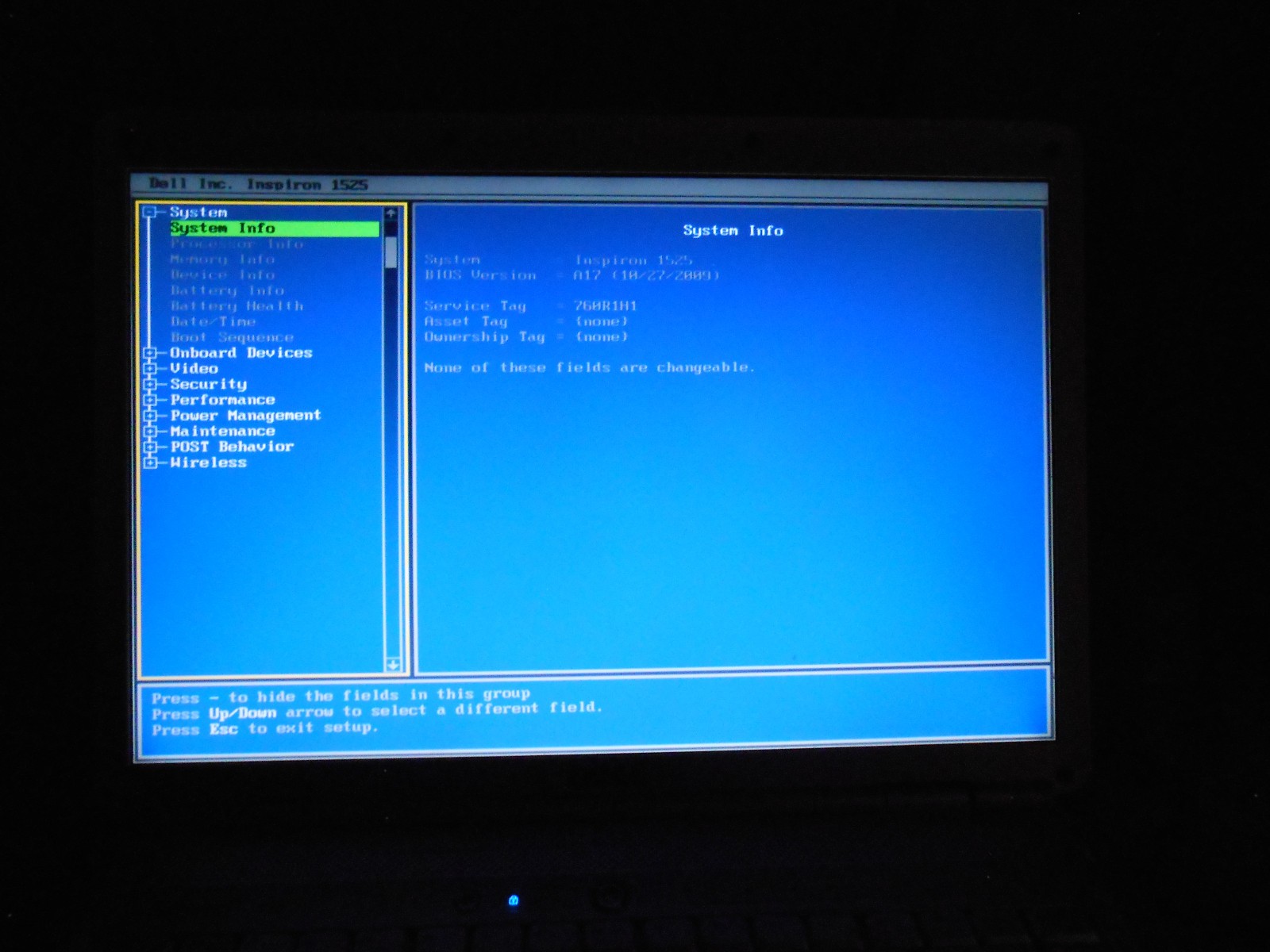1270x952 pixels.
Task: Expand the Maintenance group plus box
Action: (149, 432)
